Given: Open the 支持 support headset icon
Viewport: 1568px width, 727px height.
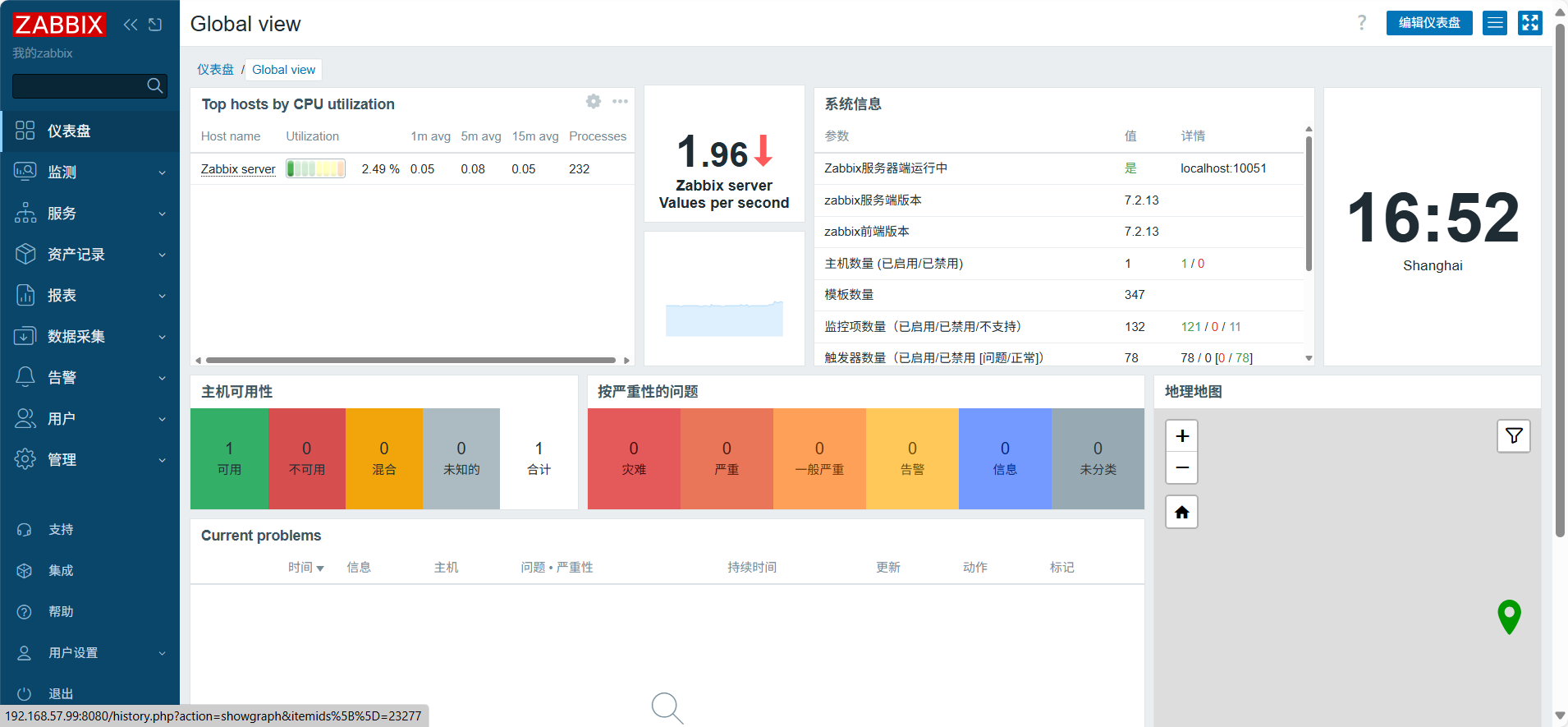Looking at the screenshot, I should click(x=25, y=530).
